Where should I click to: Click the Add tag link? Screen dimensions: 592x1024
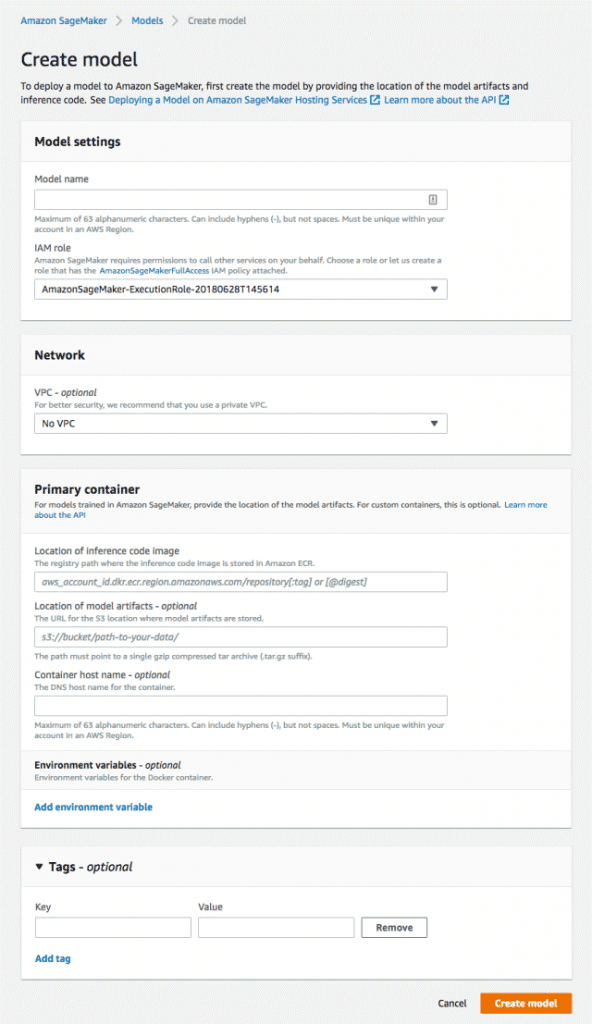[x=52, y=958]
